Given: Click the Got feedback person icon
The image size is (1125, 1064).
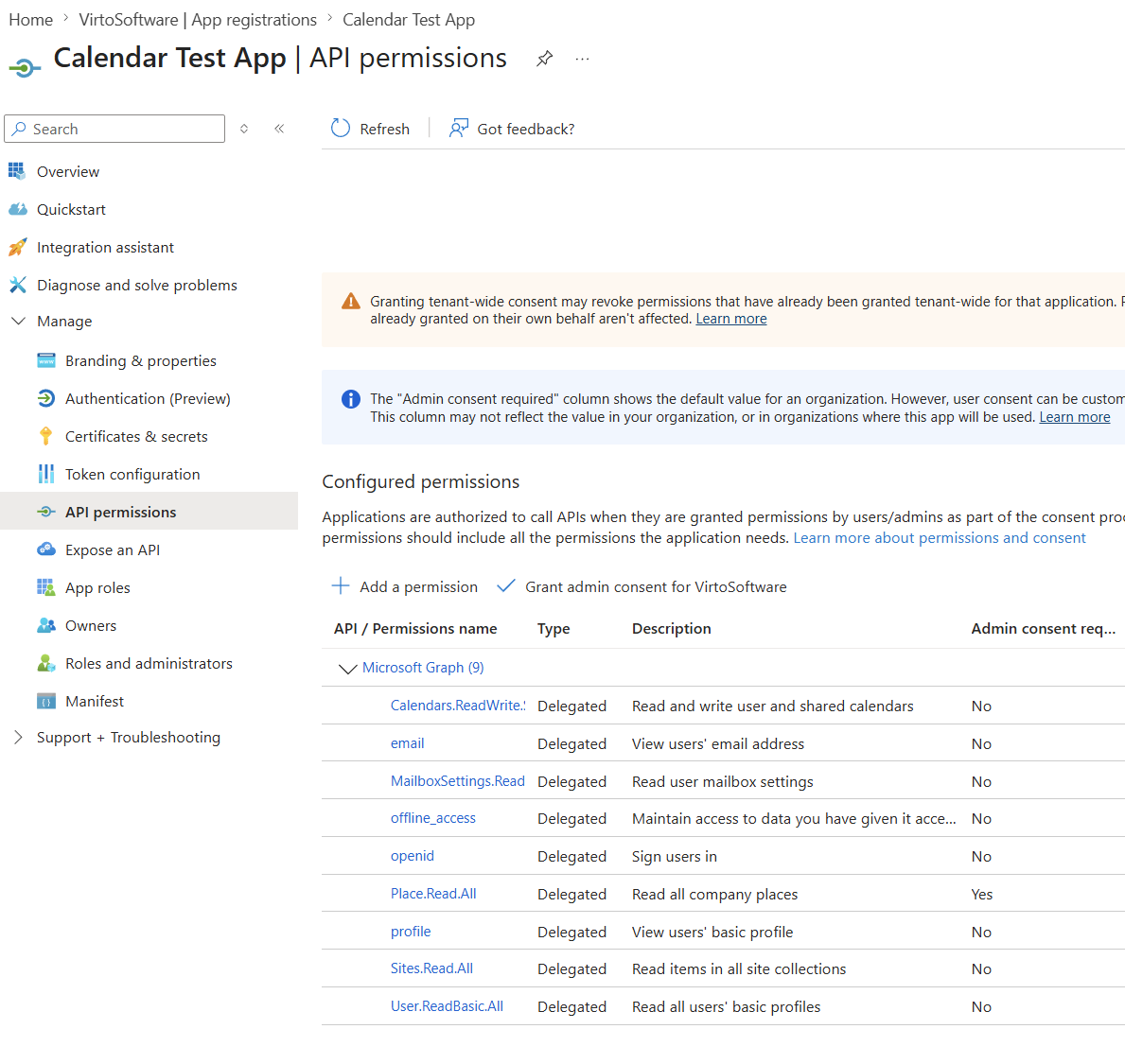Looking at the screenshot, I should (459, 129).
